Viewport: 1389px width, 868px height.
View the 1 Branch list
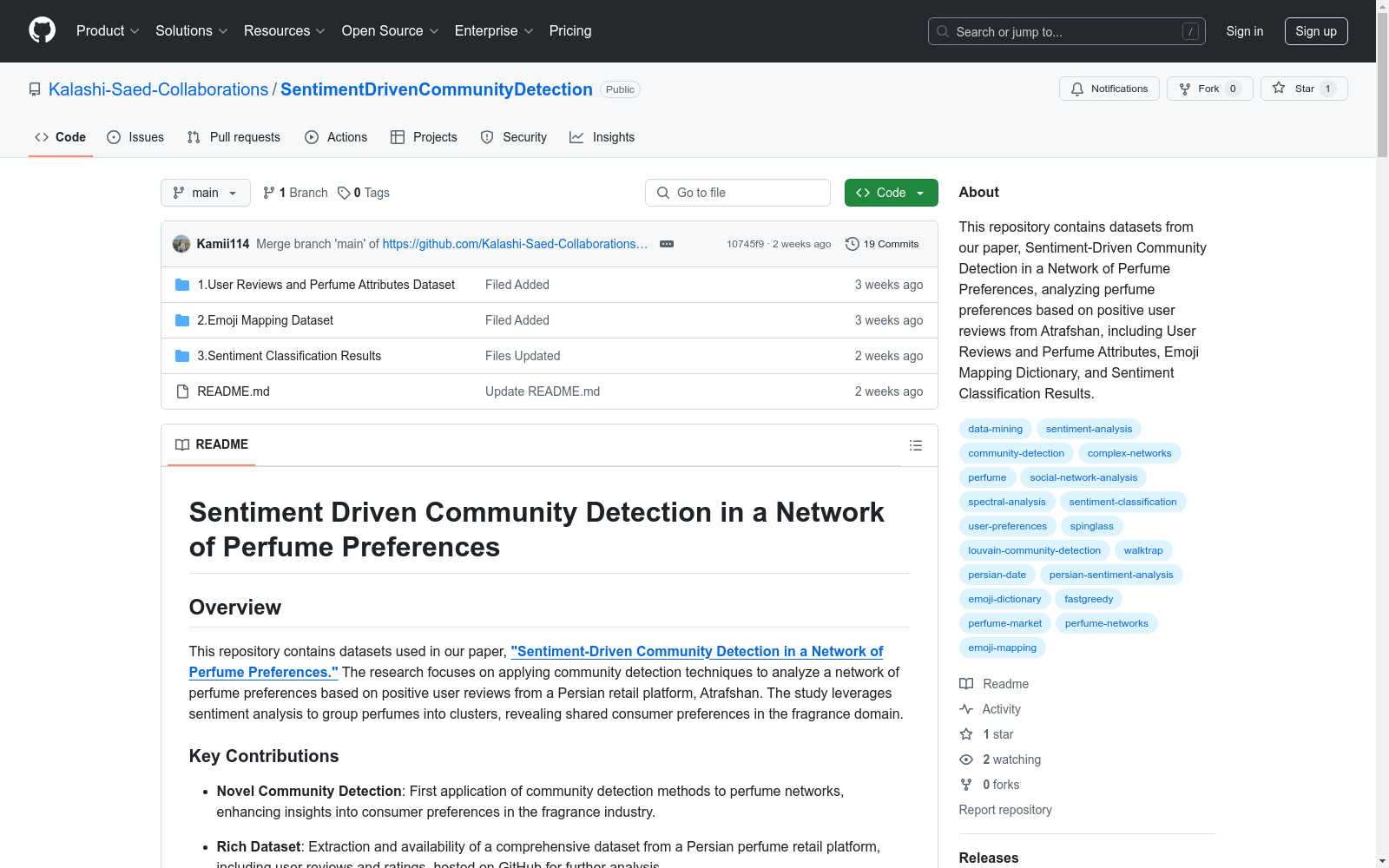tap(295, 193)
